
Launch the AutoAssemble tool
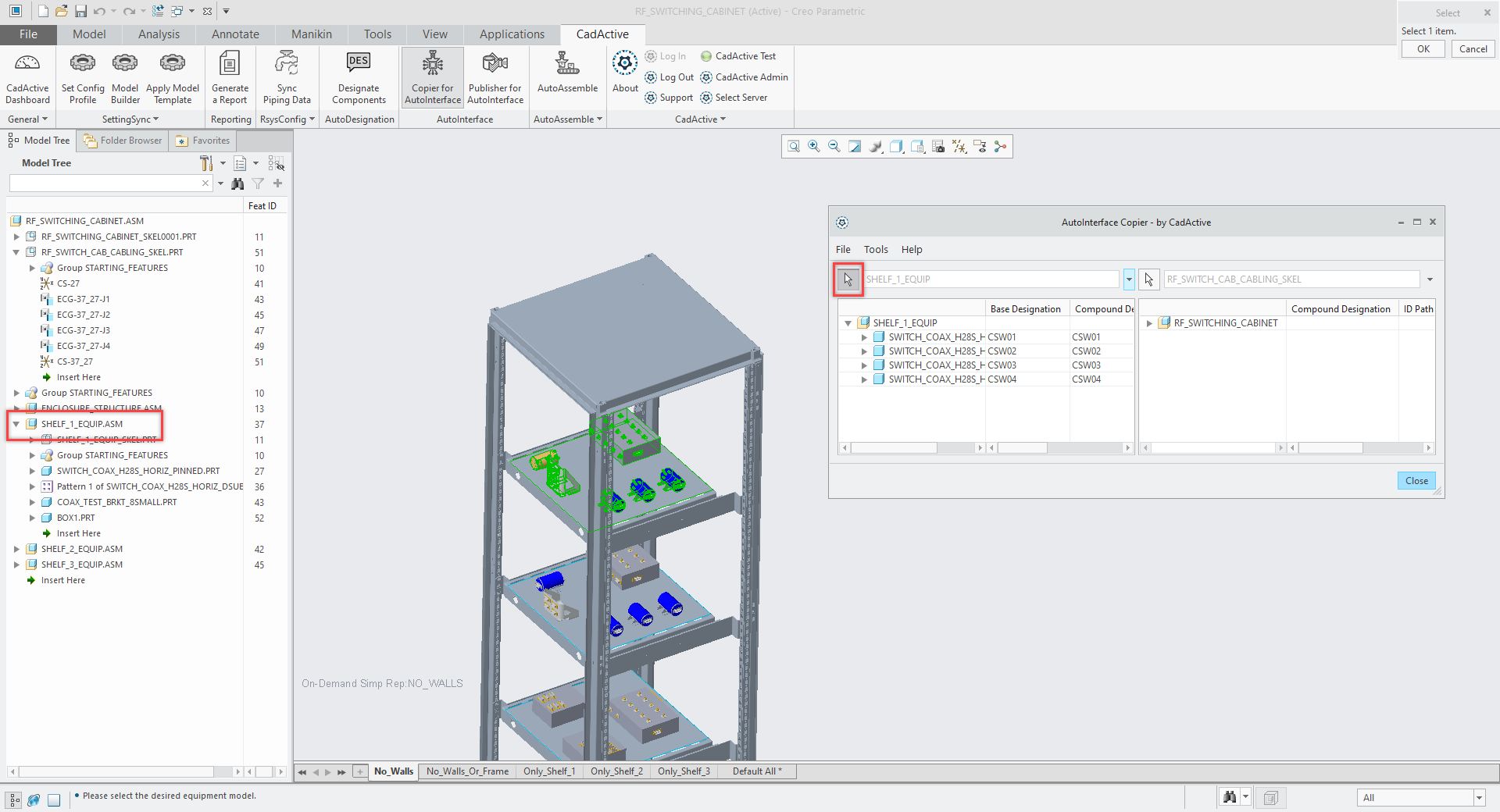point(567,72)
